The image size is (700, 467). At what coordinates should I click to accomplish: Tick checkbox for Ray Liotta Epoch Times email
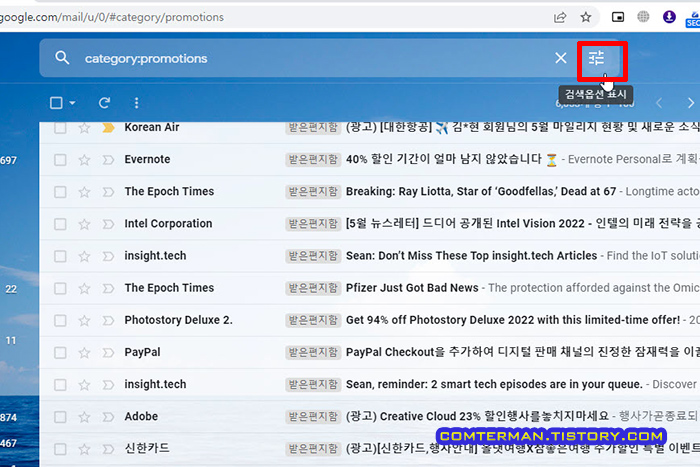coord(60,192)
